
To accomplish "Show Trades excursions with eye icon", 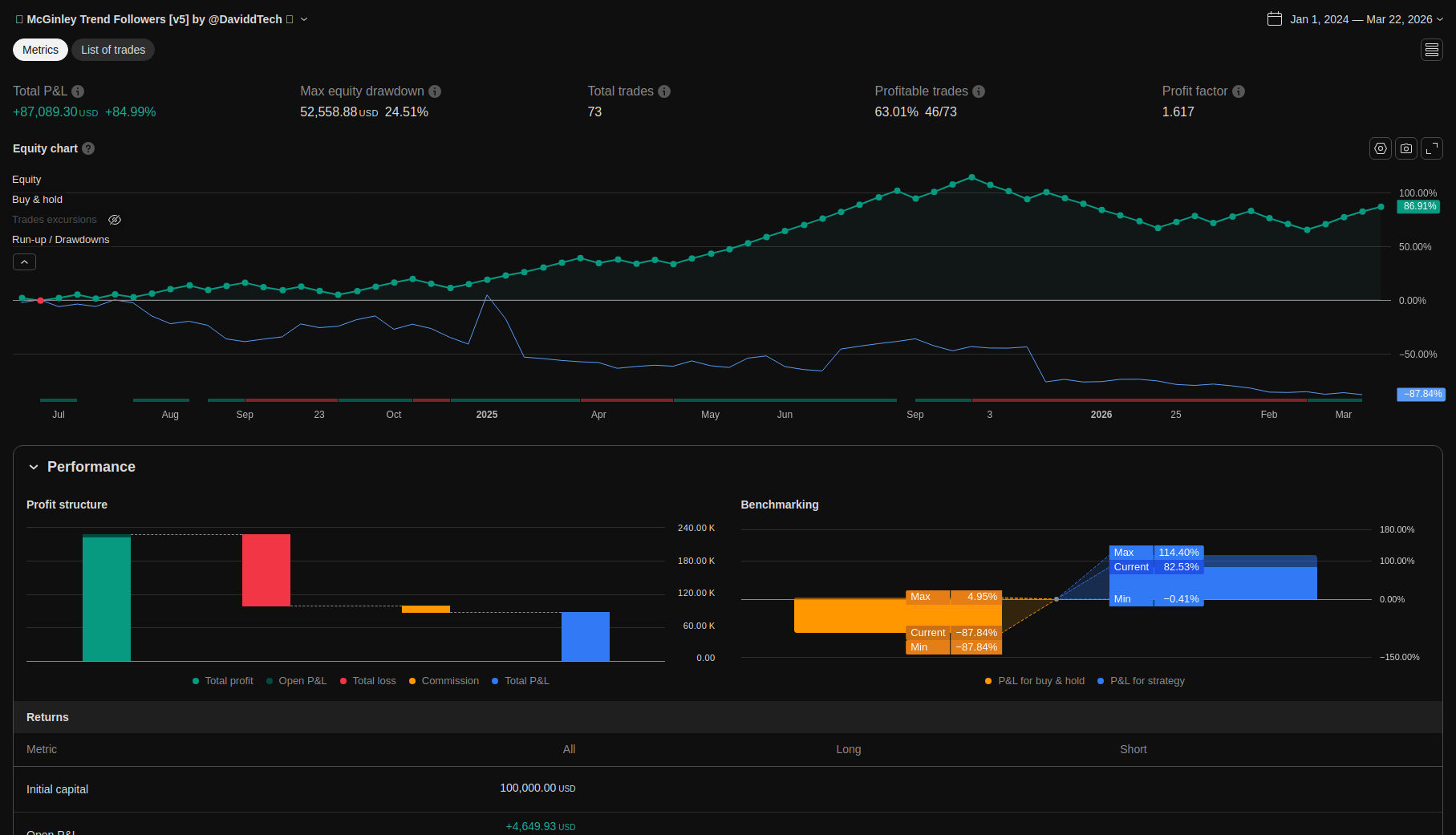I will 115,220.
